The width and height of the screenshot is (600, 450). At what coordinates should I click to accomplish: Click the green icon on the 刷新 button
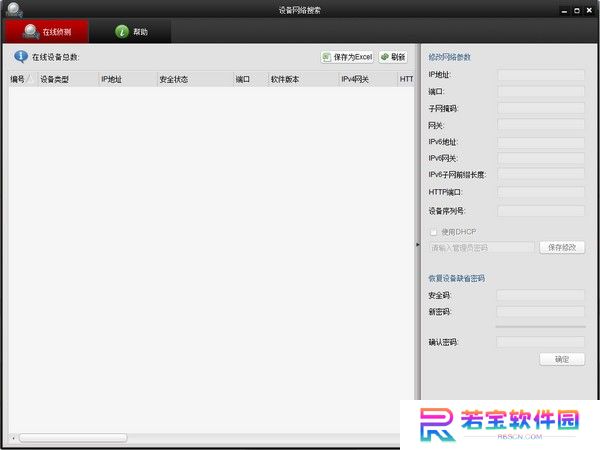pos(385,57)
